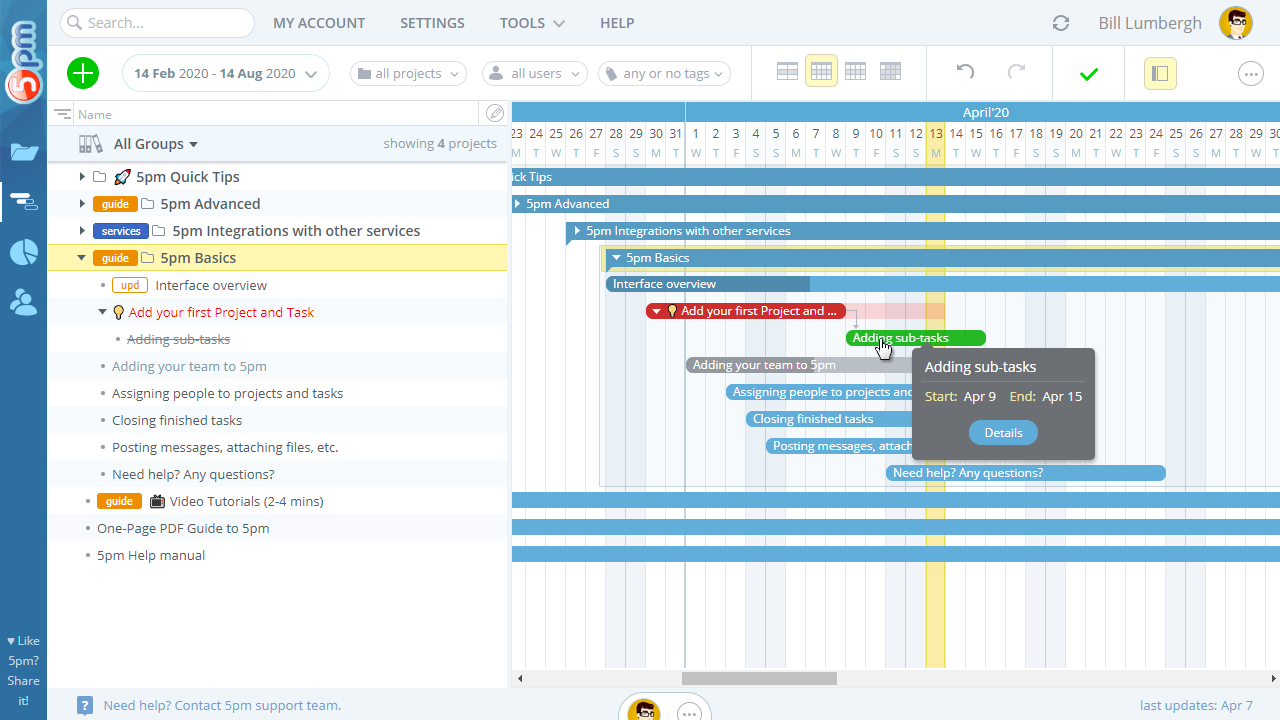Open the Reports pie chart view in sidebar
The image size is (1280, 720).
click(x=23, y=252)
